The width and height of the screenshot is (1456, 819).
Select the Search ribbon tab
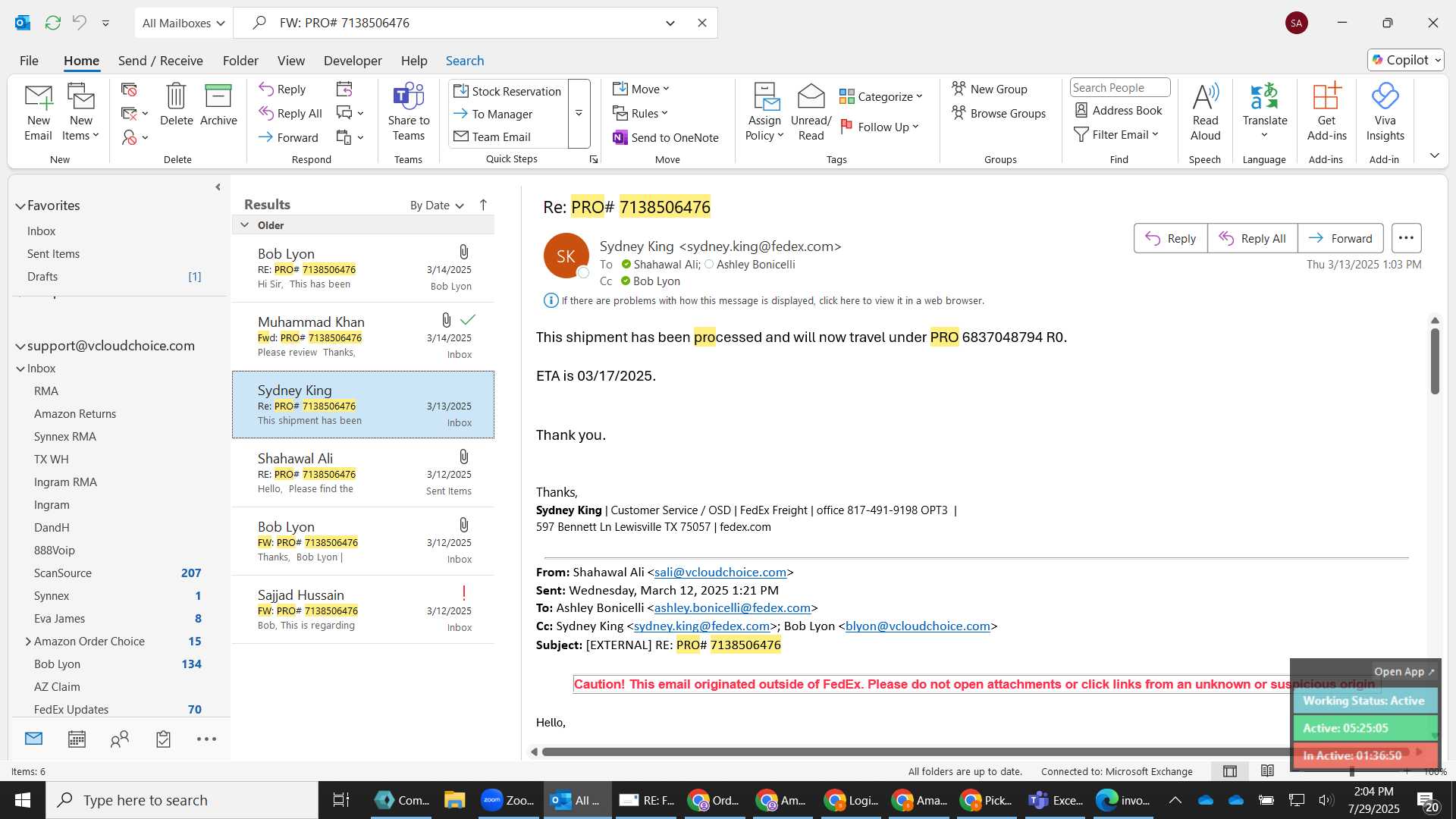(x=465, y=61)
